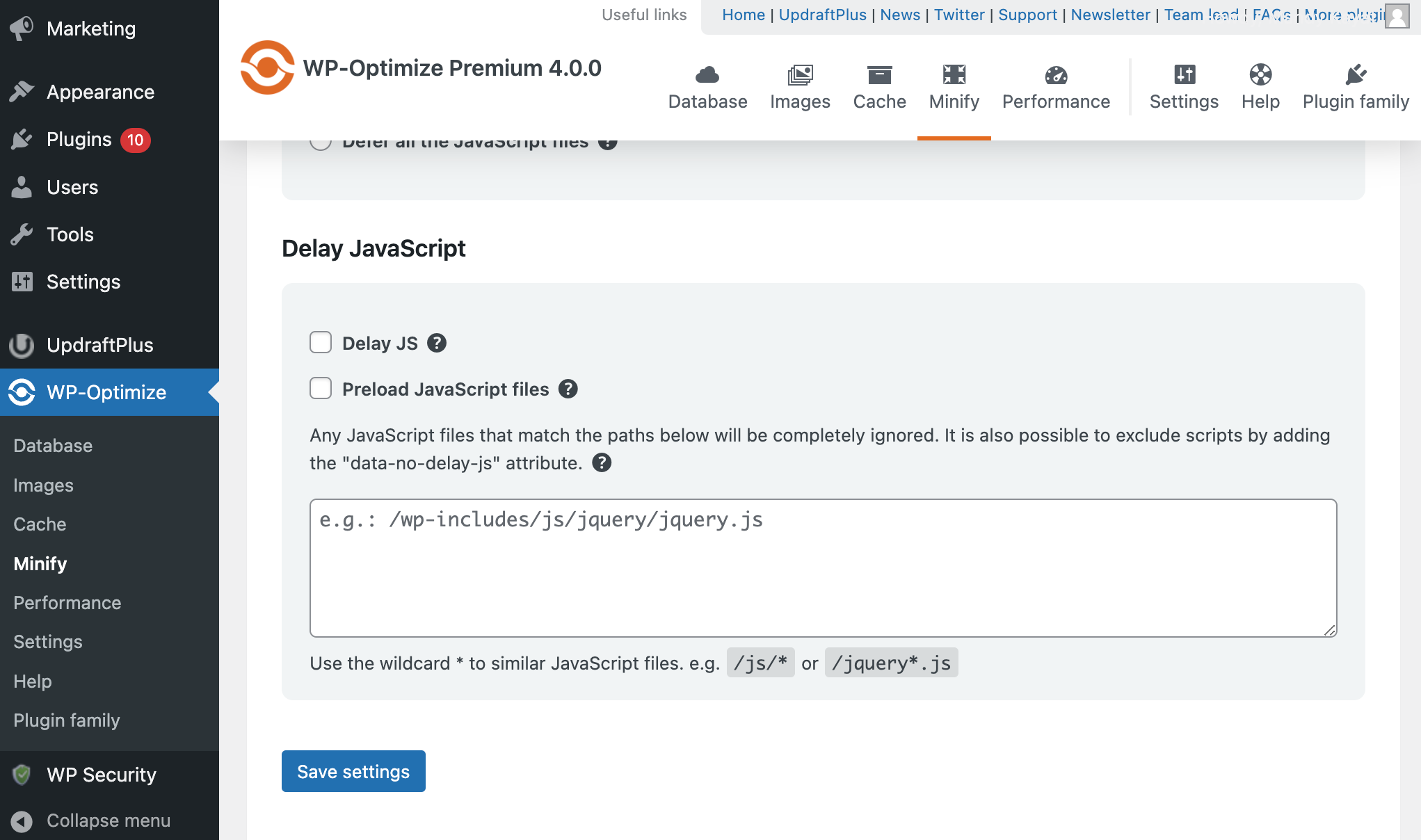Click the WP Security shield icon
1421x840 pixels.
pos(22,775)
